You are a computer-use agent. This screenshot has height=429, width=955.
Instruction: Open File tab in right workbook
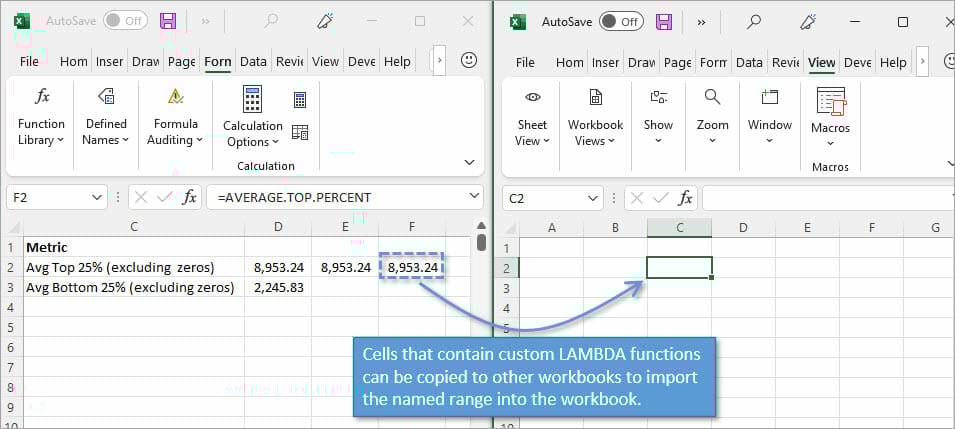point(525,62)
